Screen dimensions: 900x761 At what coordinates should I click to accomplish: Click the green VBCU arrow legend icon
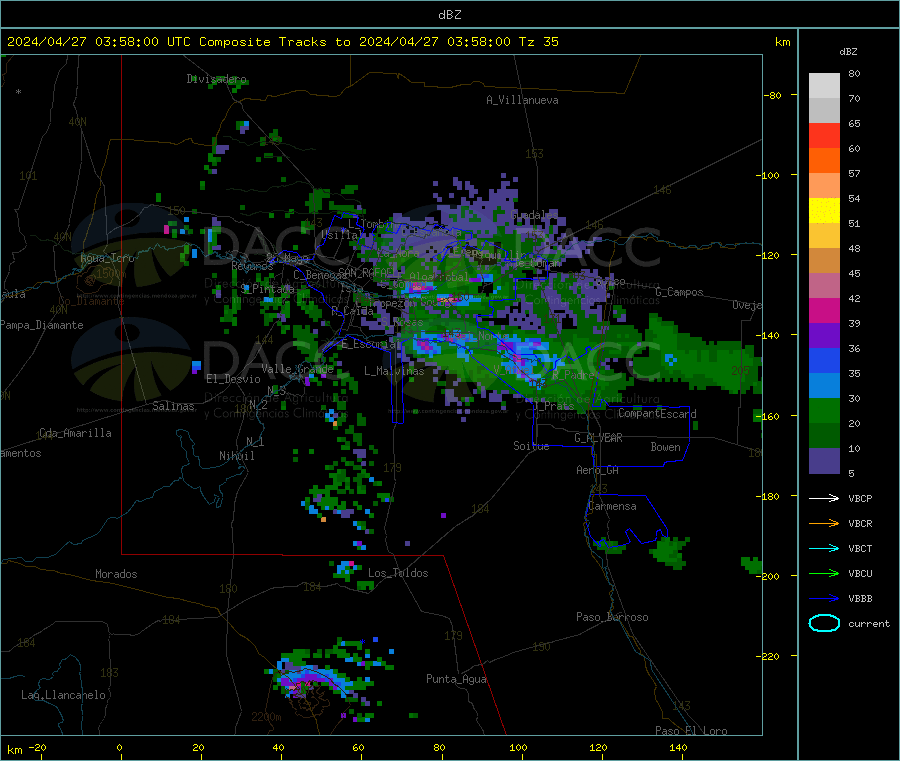(x=824, y=573)
